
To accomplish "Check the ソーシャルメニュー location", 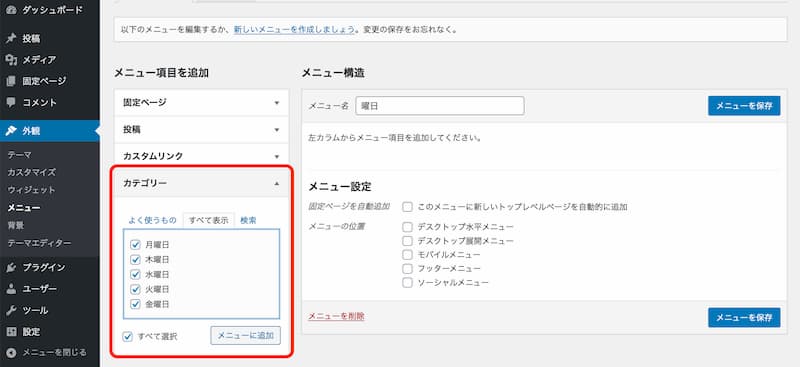I will coord(407,282).
